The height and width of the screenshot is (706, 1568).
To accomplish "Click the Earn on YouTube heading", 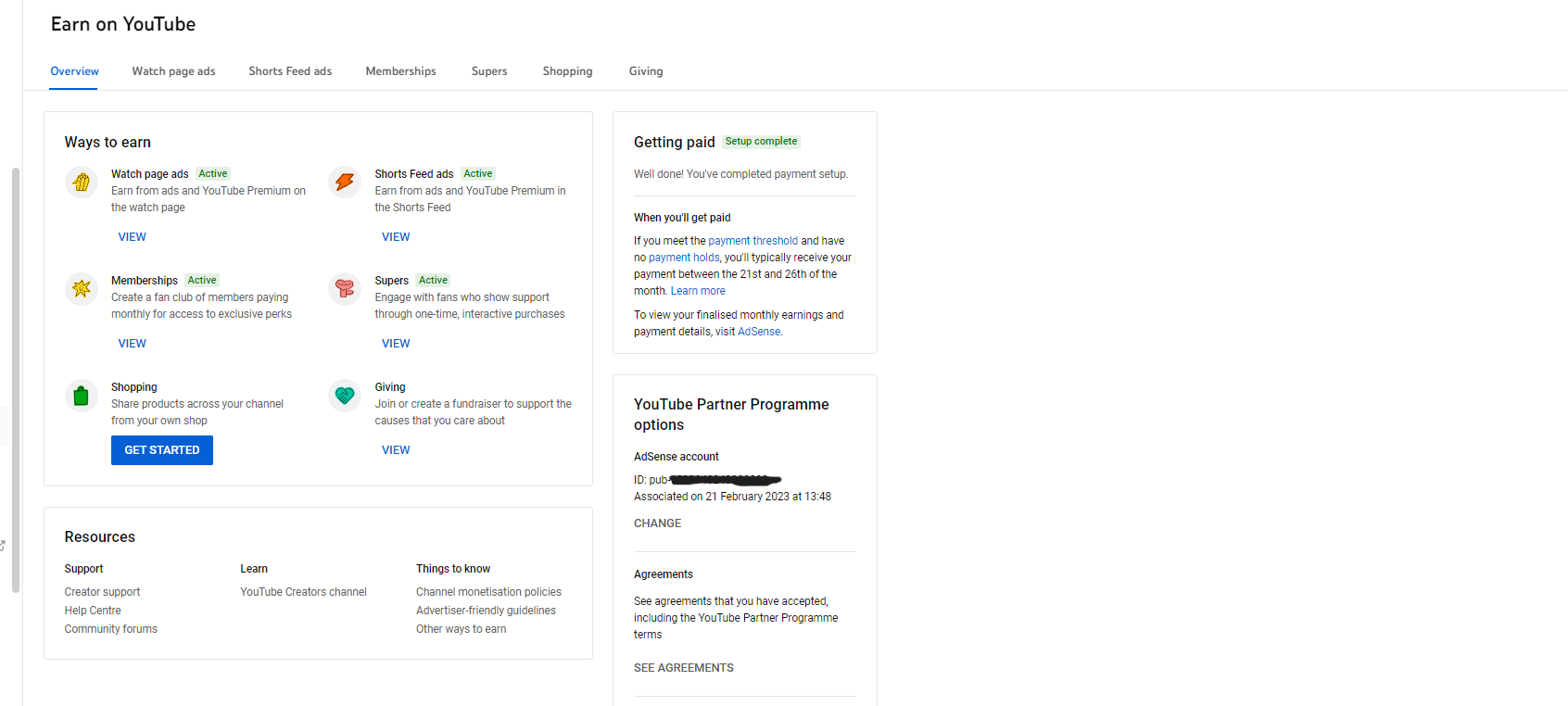I will coord(123,24).
